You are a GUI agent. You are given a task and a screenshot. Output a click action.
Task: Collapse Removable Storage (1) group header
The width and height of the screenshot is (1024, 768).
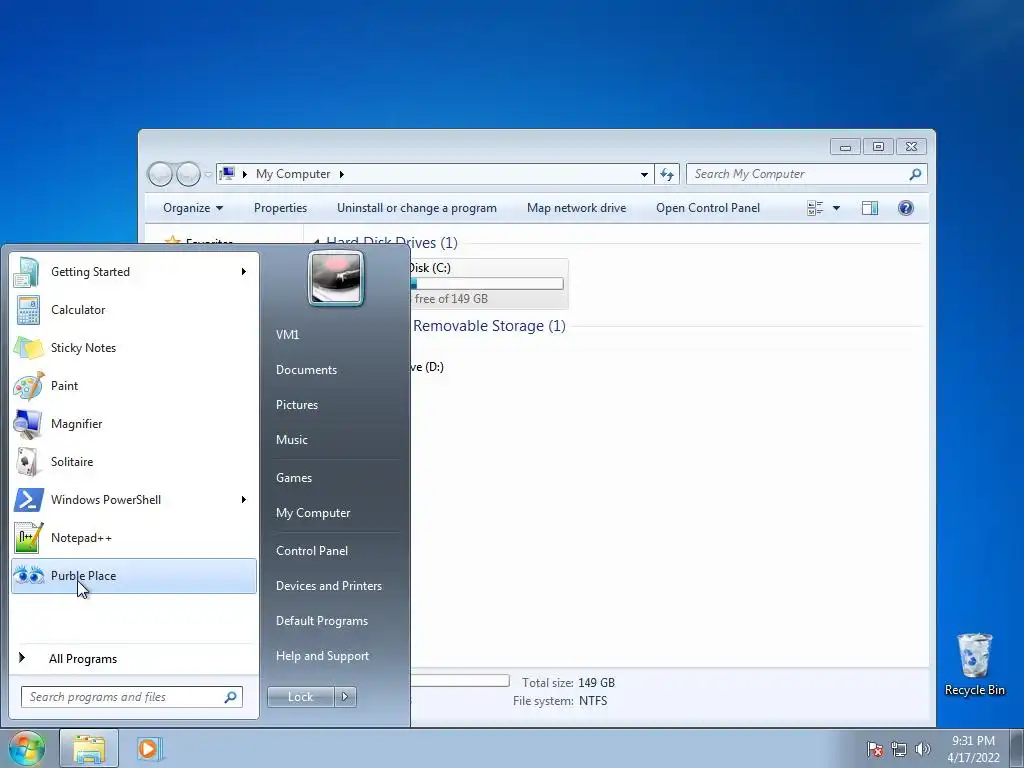488,326
